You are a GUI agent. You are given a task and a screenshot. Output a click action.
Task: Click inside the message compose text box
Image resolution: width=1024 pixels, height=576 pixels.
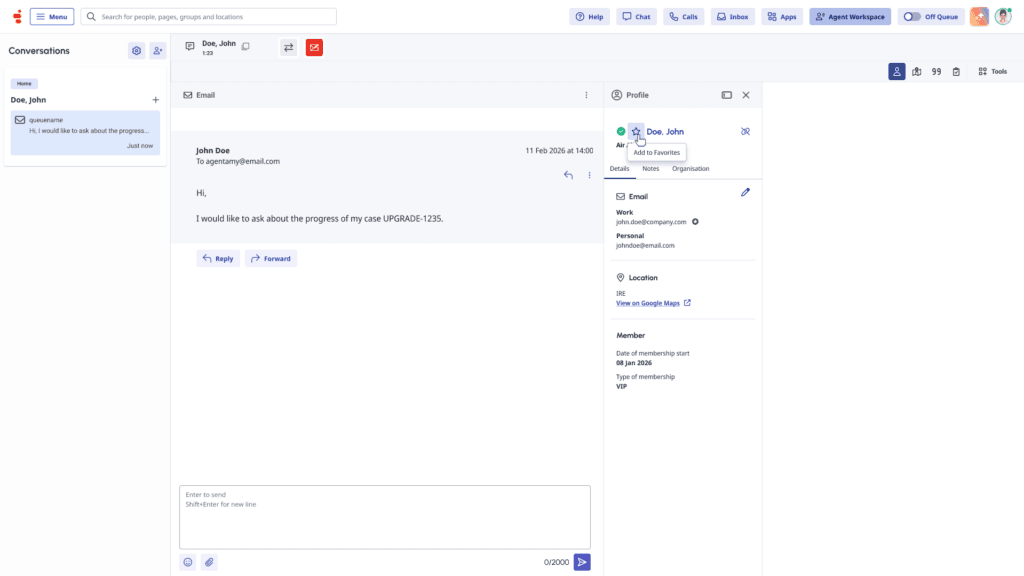tap(385, 517)
